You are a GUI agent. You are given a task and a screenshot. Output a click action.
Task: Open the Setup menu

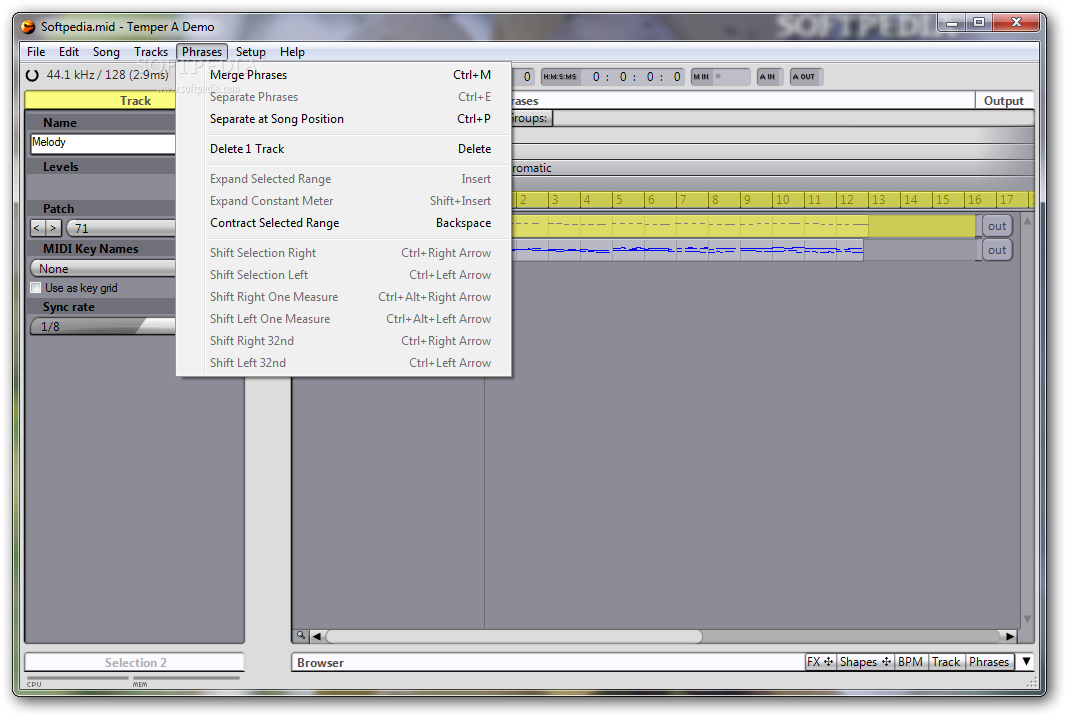tap(250, 52)
